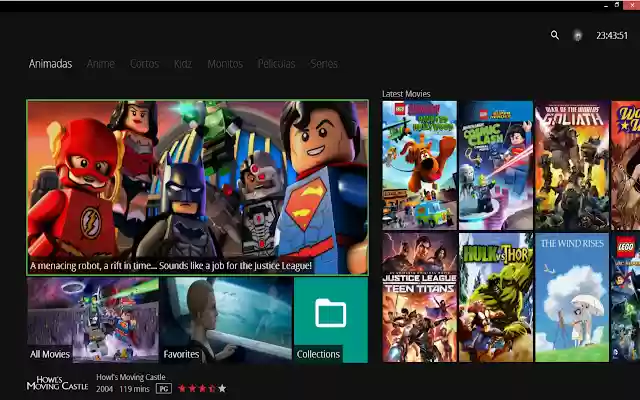Minimize the media center window
The image size is (640, 400).
[x=606, y=6]
